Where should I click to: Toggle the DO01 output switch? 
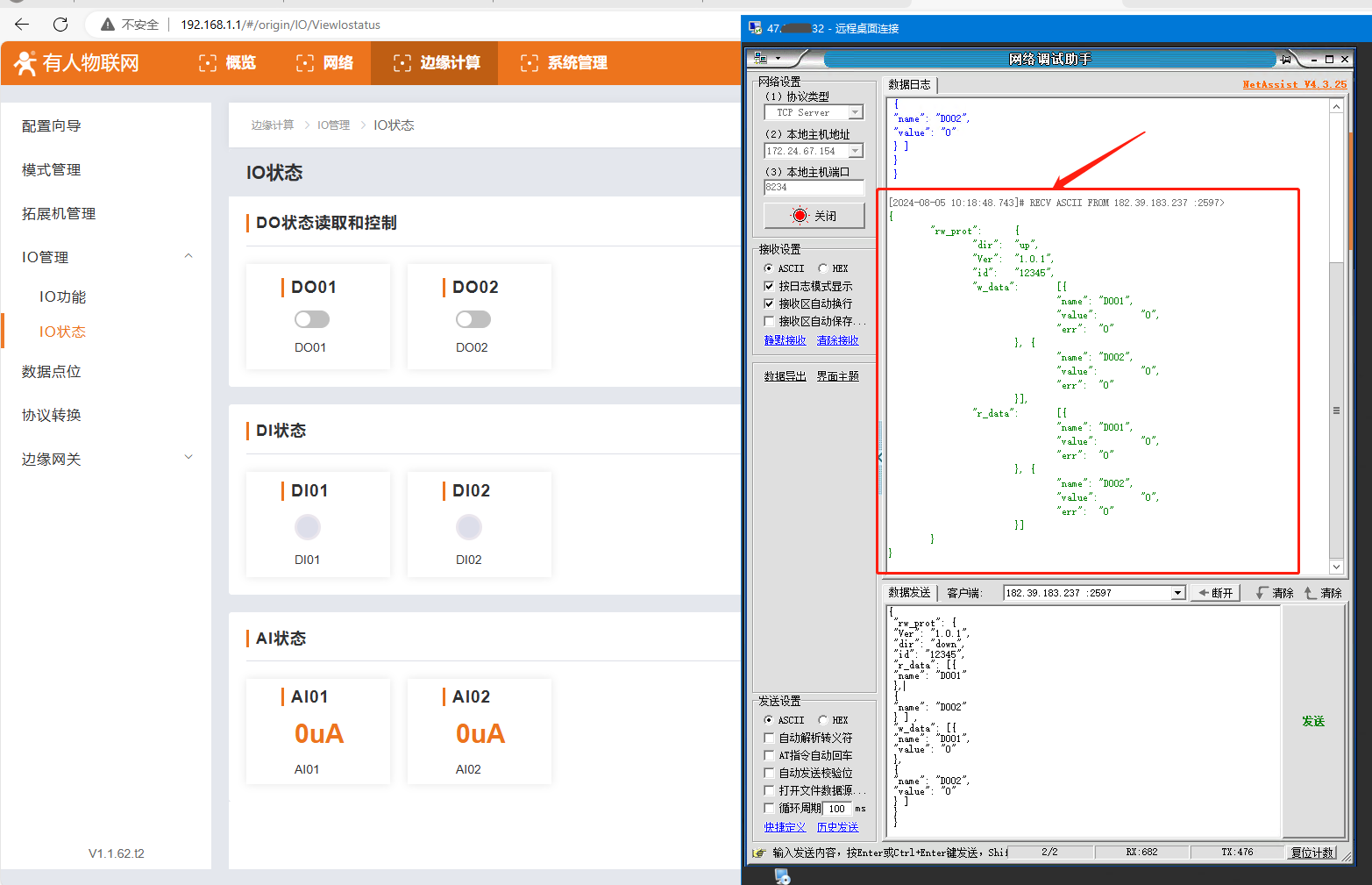(312, 319)
